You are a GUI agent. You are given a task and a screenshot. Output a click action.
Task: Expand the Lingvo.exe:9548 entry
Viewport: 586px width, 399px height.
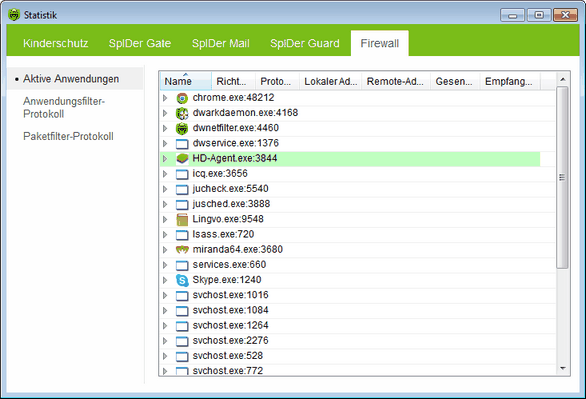point(165,219)
